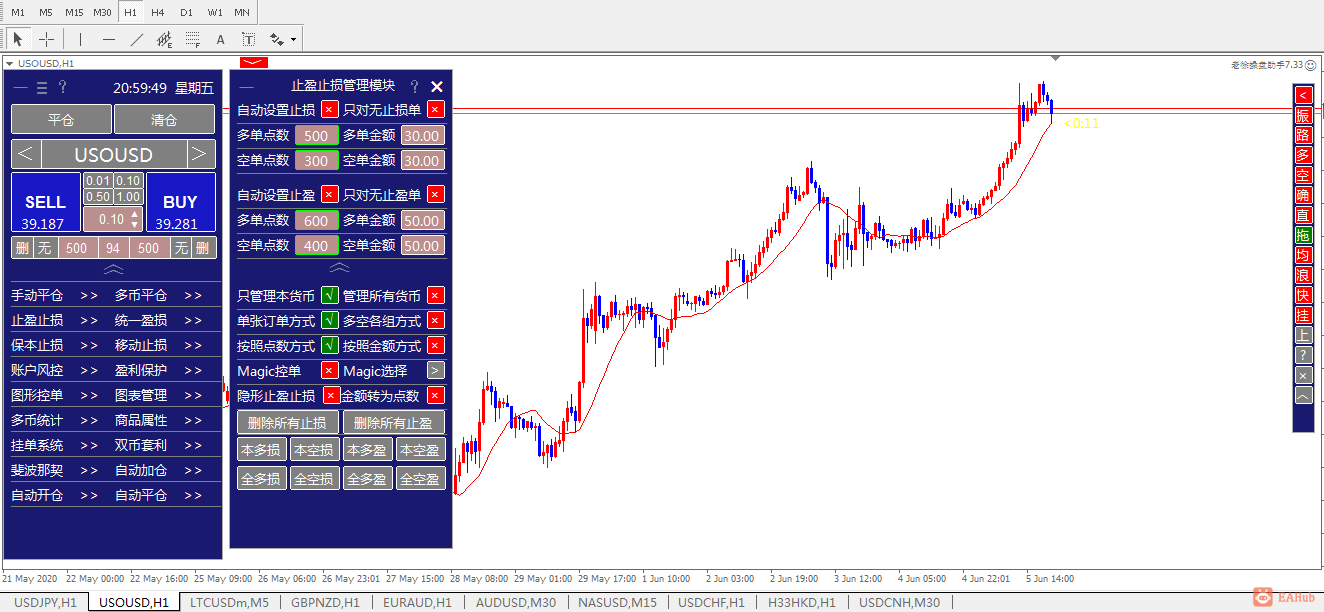The image size is (1324, 612).
Task: Select the text label tool
Action: 249,39
